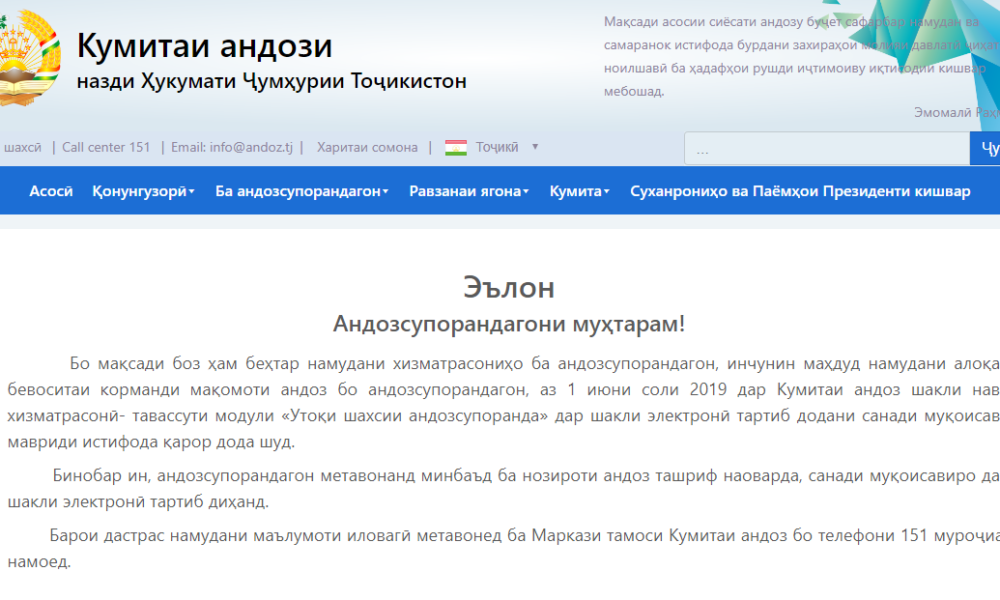Click the шахсӣ link in top bar

[x=22, y=147]
